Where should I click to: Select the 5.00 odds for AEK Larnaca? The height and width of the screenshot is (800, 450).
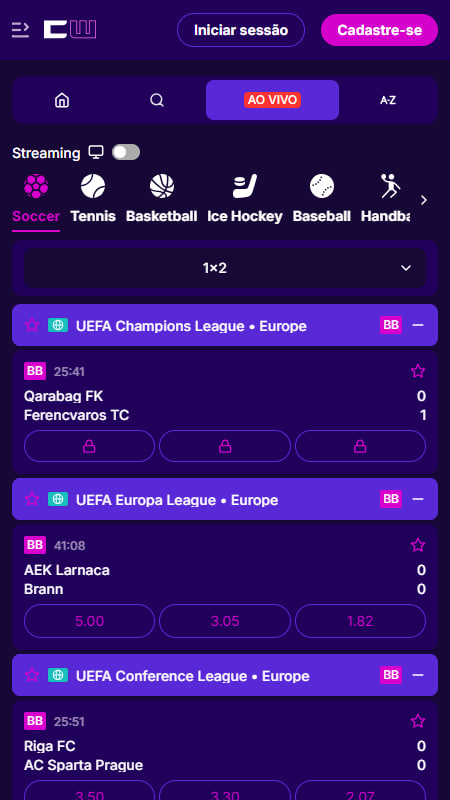click(89, 621)
